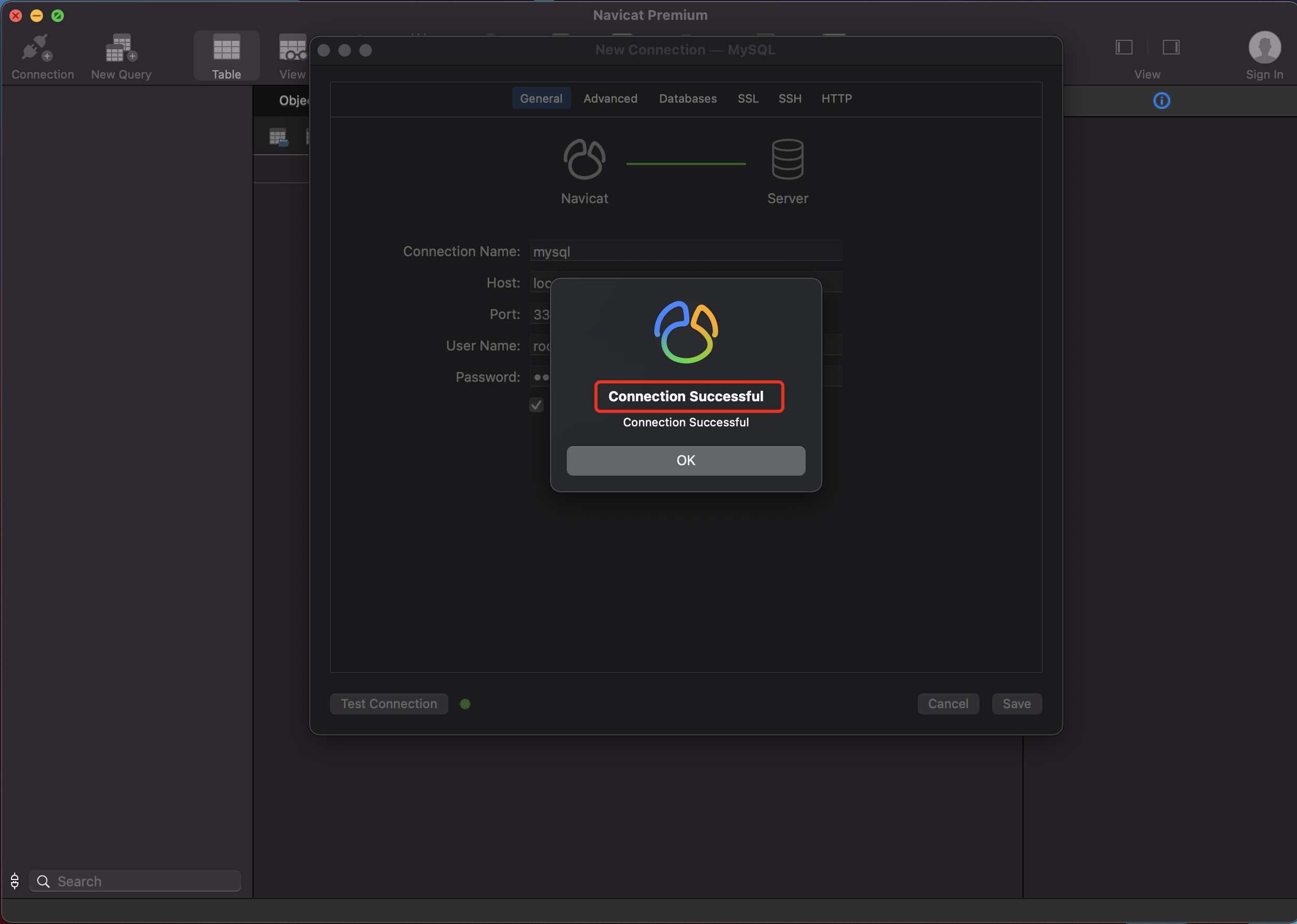
Task: Click the Navicat logo in connection diagram
Action: [584, 159]
